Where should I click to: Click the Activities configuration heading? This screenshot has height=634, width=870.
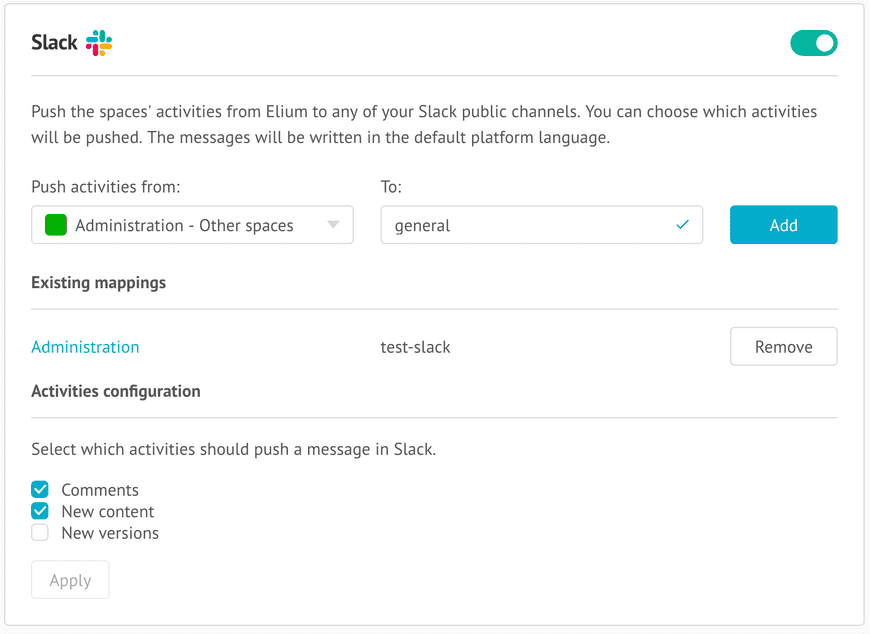(115, 392)
